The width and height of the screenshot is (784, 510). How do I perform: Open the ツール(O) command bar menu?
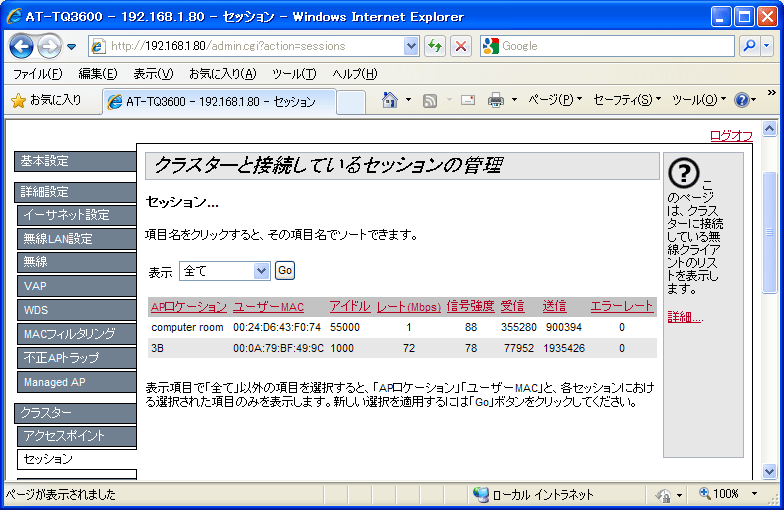pyautogui.click(x=698, y=100)
